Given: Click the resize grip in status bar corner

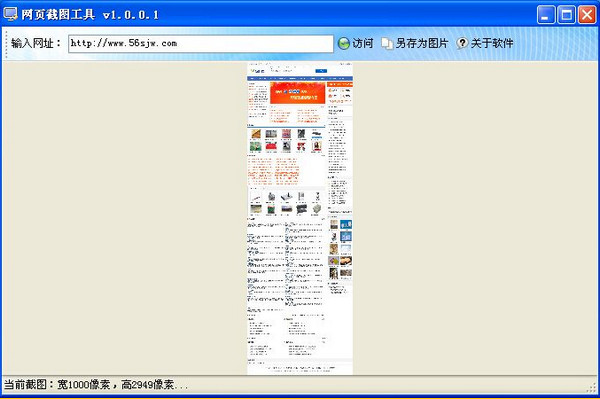Looking at the screenshot, I should click(591, 388).
